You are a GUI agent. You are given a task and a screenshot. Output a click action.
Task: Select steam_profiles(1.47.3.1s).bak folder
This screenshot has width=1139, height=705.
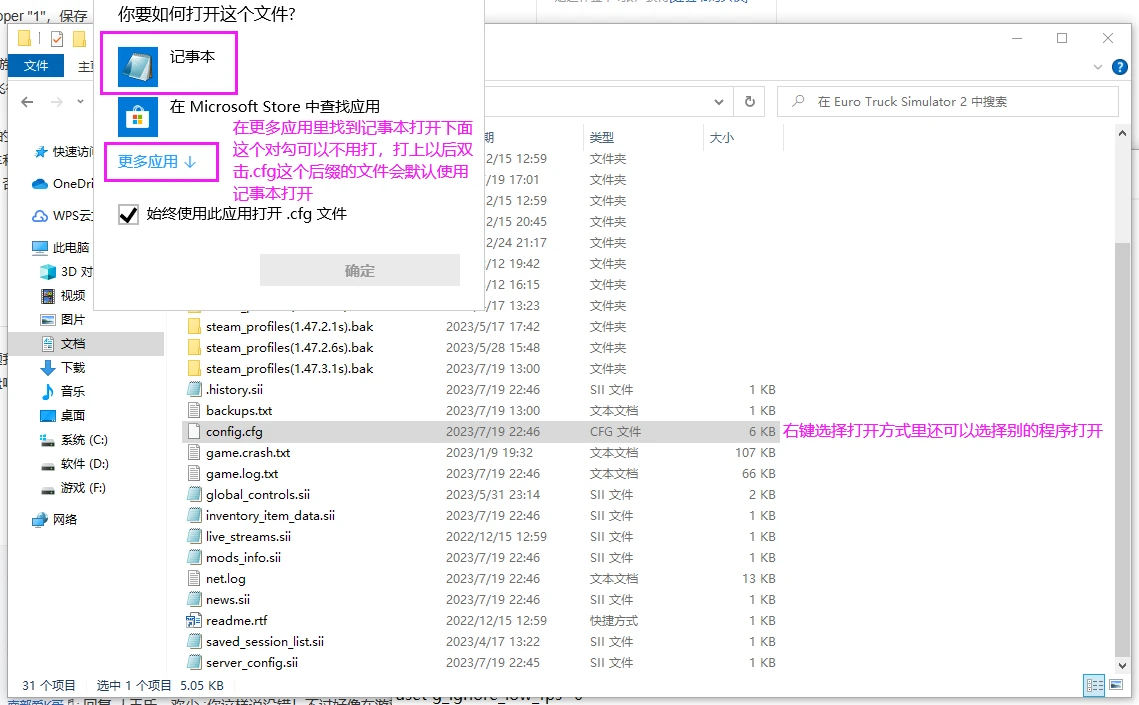(289, 369)
